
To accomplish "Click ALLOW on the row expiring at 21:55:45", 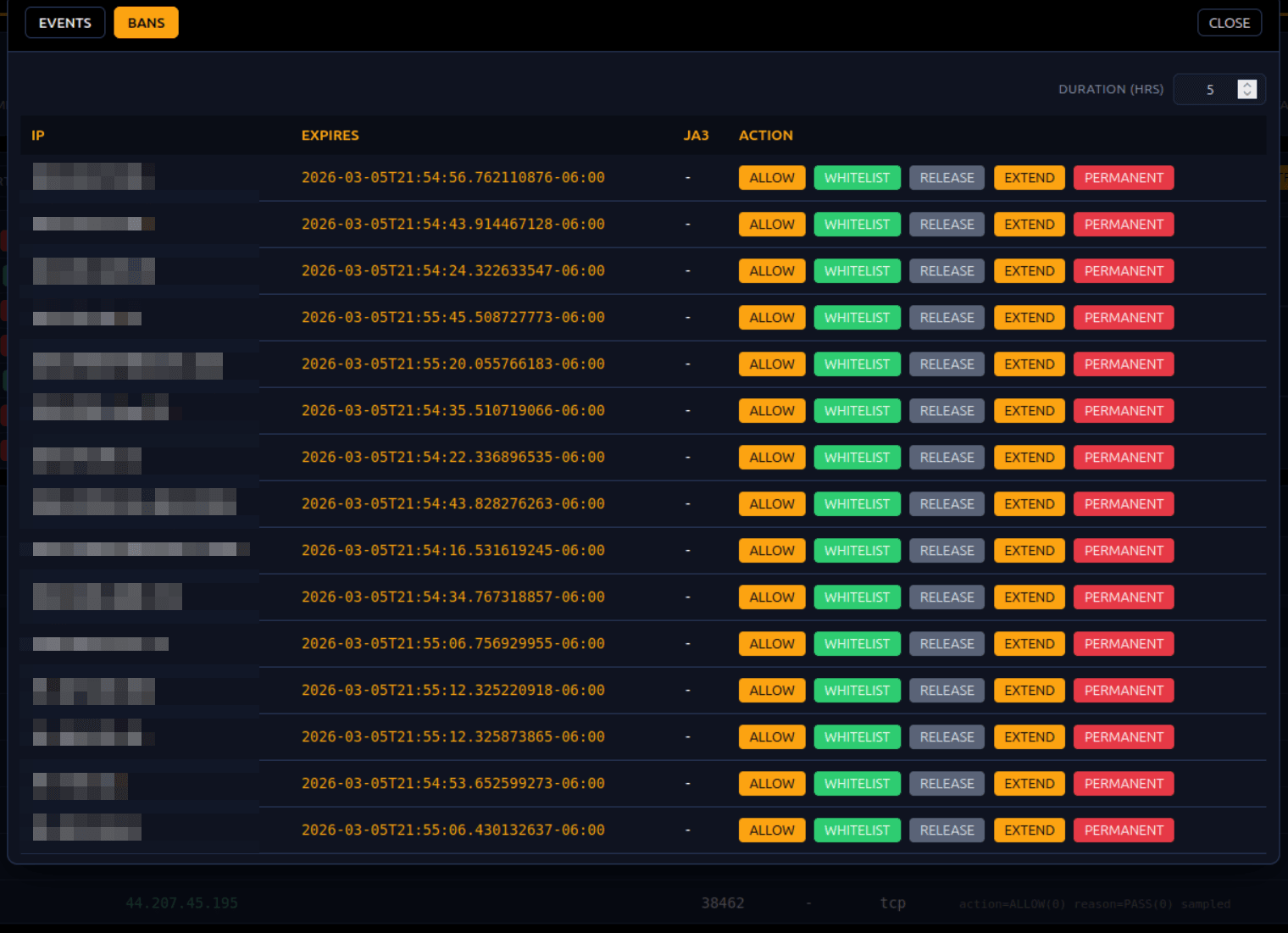I will pos(770,317).
